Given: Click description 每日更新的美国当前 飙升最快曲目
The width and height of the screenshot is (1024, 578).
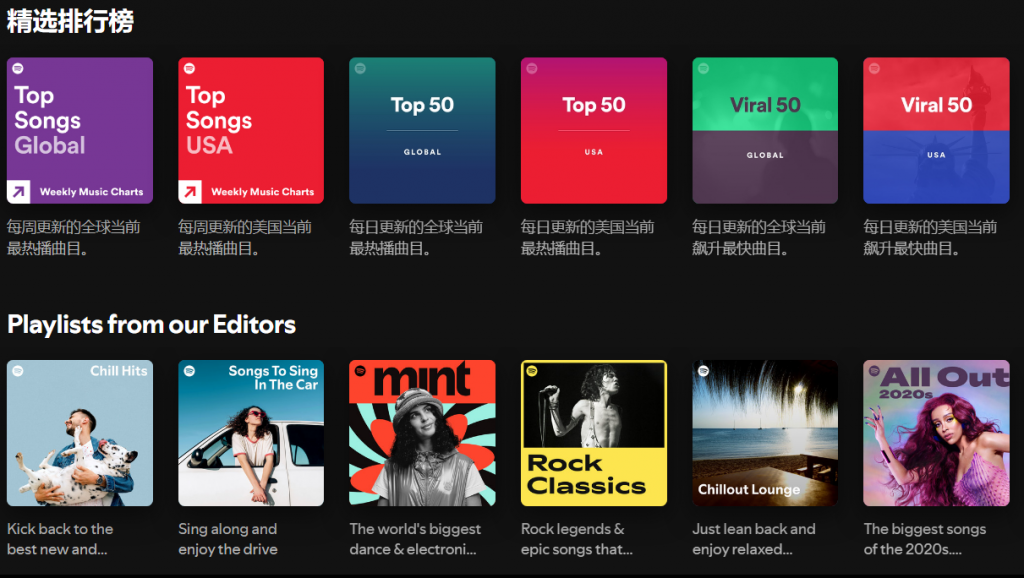Looking at the screenshot, I should pyautogui.click(x=930, y=238).
